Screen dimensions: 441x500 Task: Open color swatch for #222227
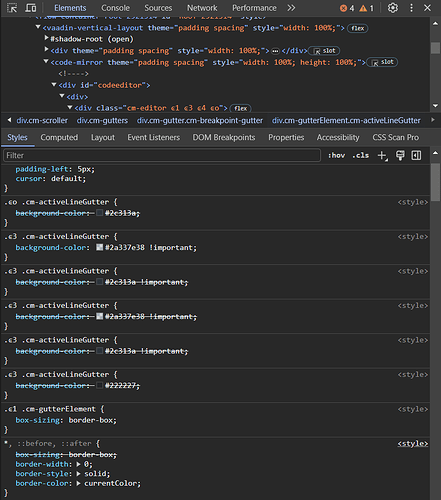click(x=99, y=386)
